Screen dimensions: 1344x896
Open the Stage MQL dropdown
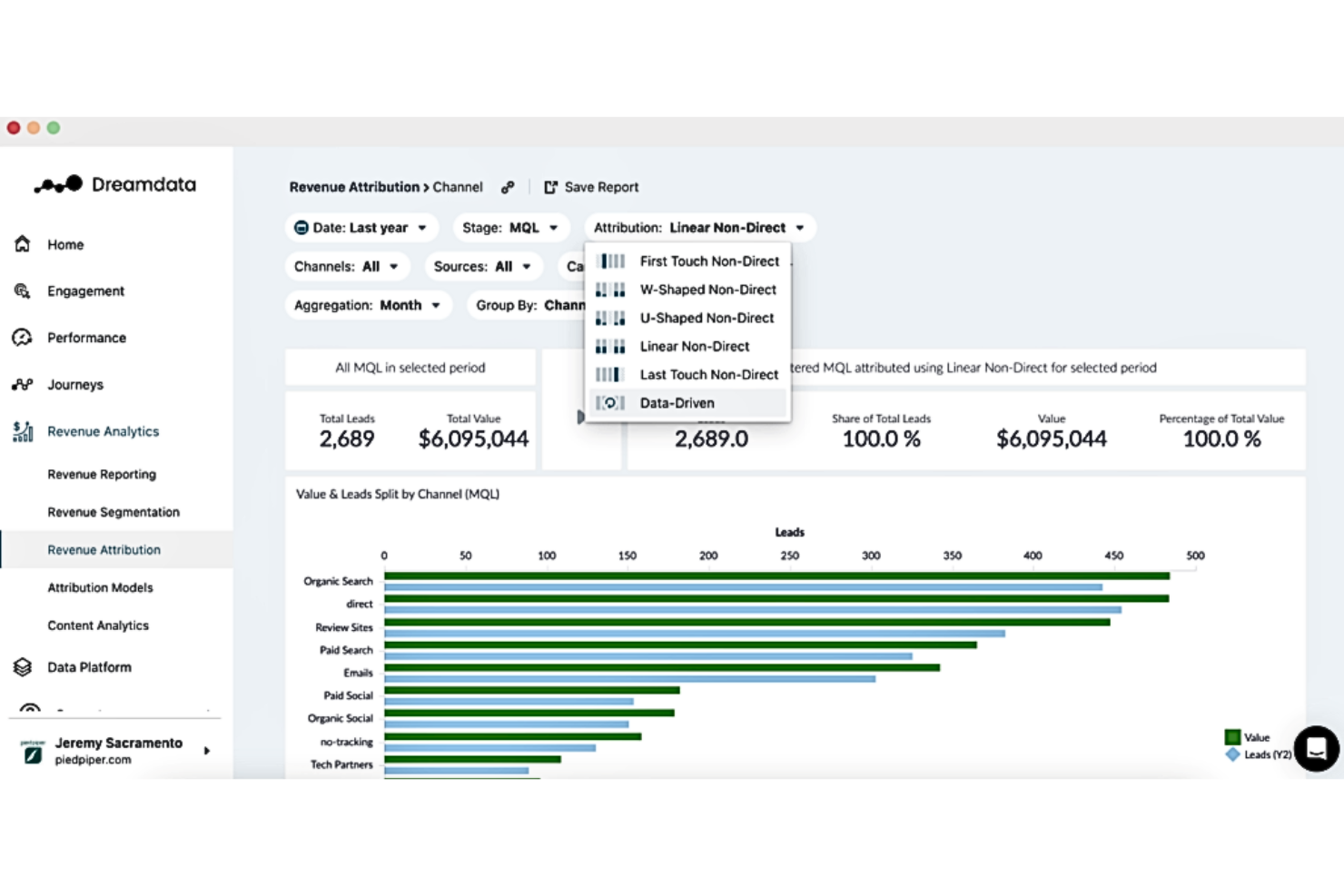510,227
